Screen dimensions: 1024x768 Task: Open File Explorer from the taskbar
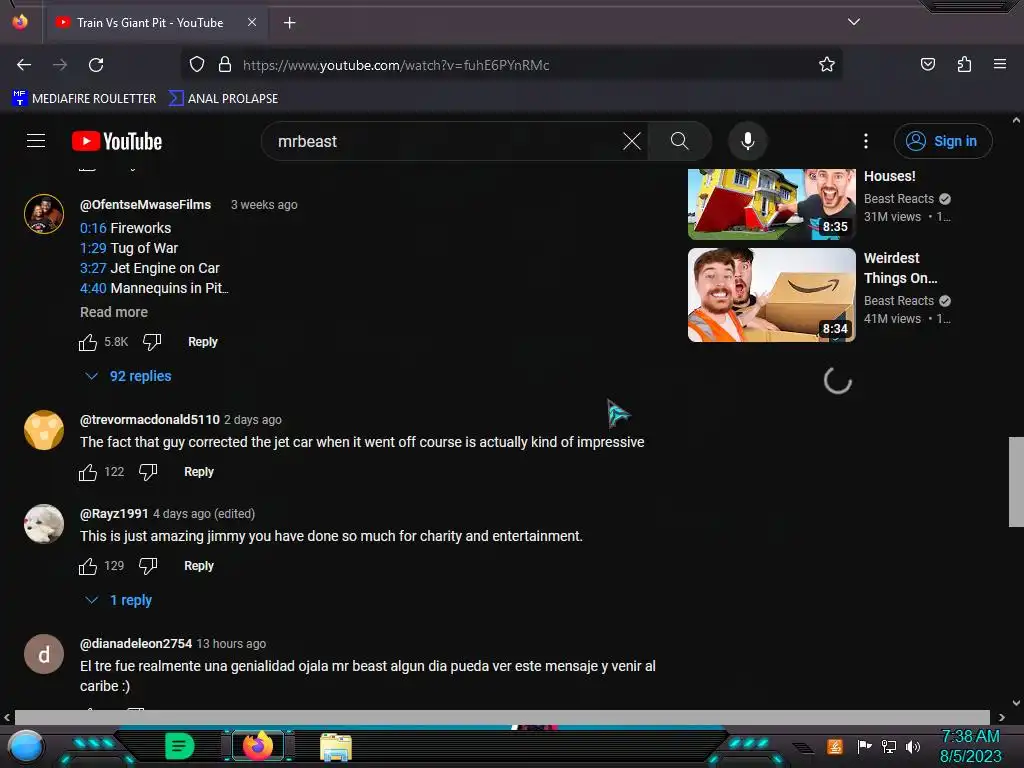coord(336,746)
